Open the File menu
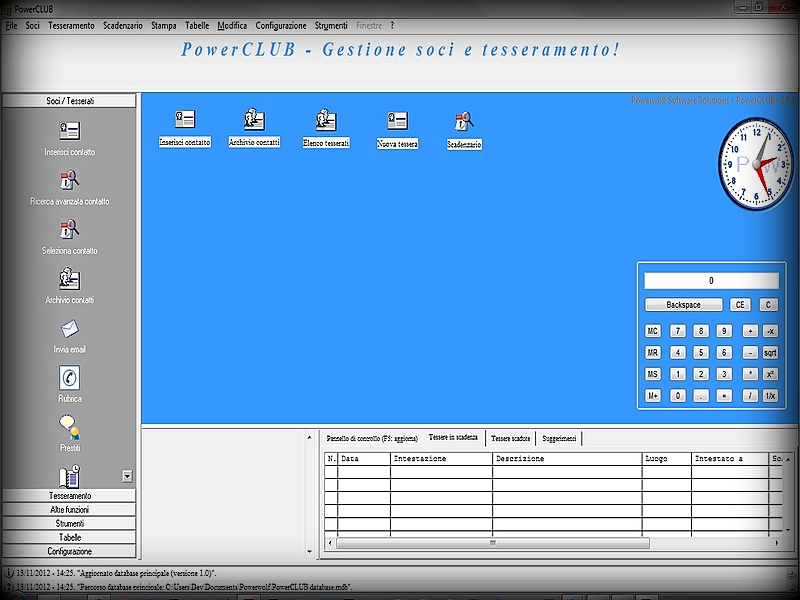Viewport: 800px width, 600px height. [x=11, y=26]
